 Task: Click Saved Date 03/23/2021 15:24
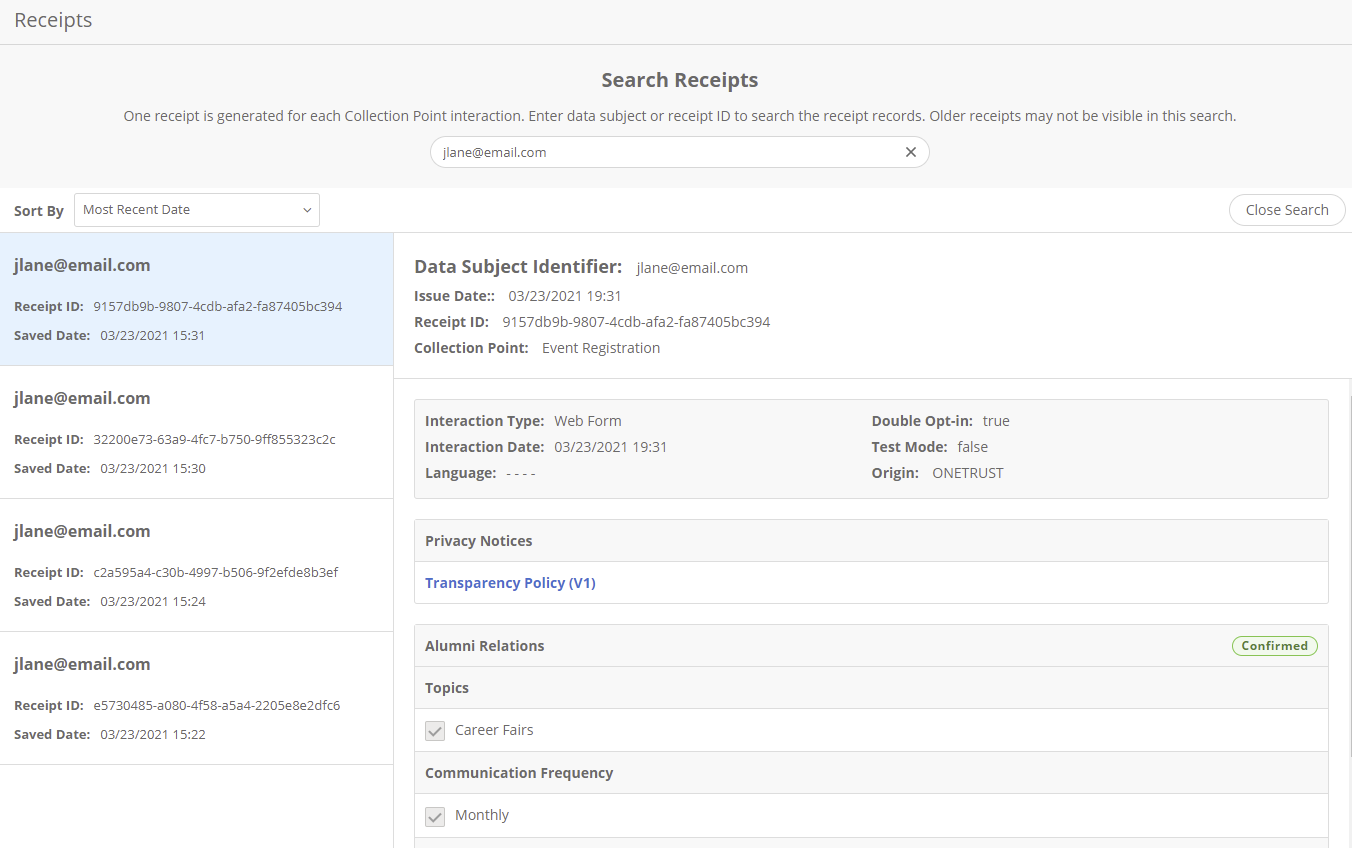pyautogui.click(x=153, y=602)
